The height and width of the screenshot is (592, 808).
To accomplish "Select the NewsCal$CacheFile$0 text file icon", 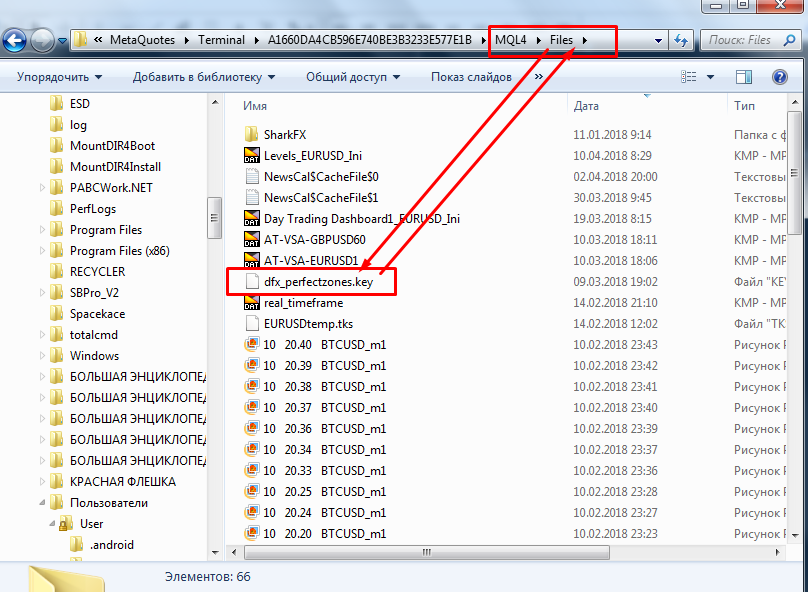I will (251, 177).
